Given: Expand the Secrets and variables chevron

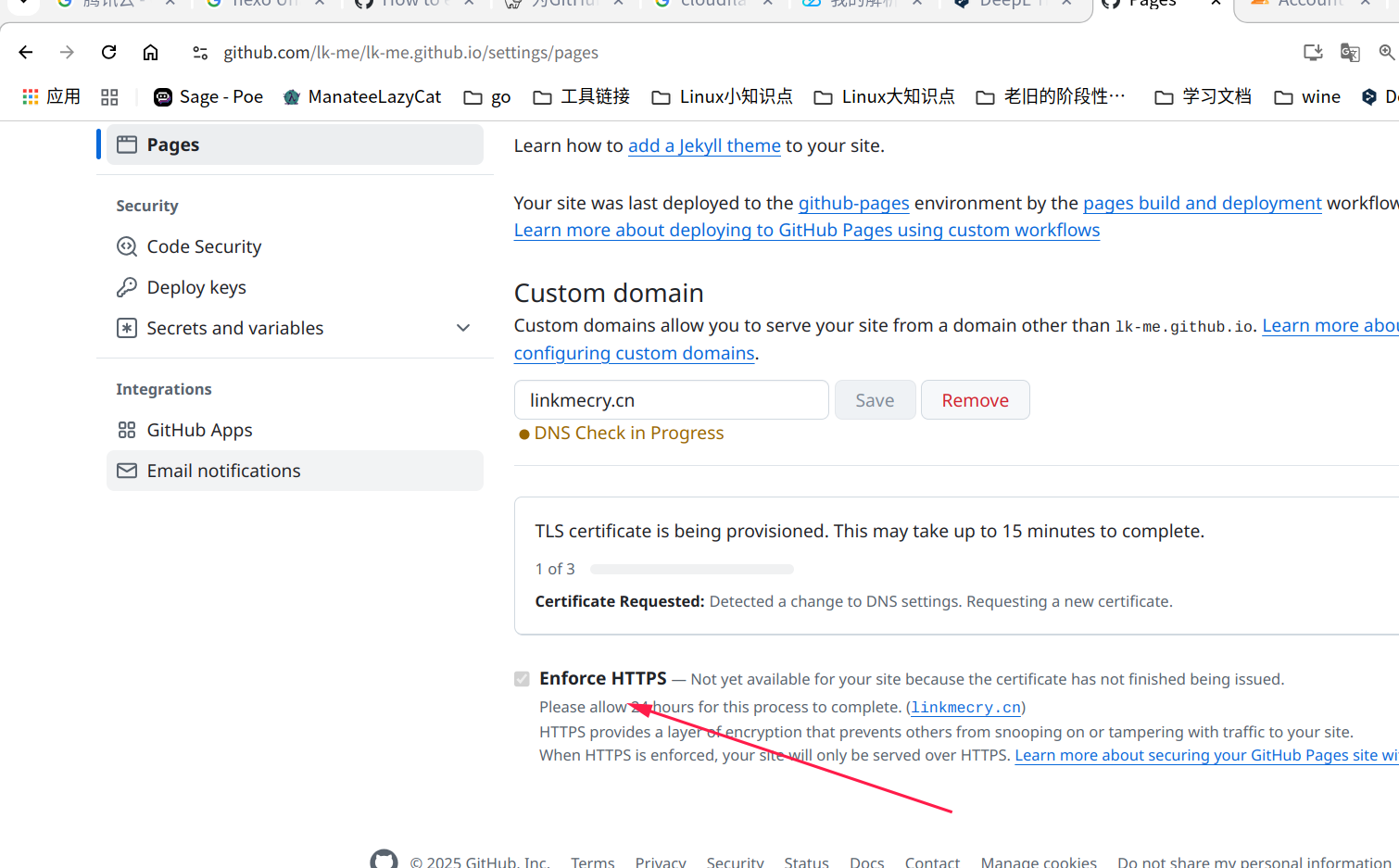Looking at the screenshot, I should (463, 328).
